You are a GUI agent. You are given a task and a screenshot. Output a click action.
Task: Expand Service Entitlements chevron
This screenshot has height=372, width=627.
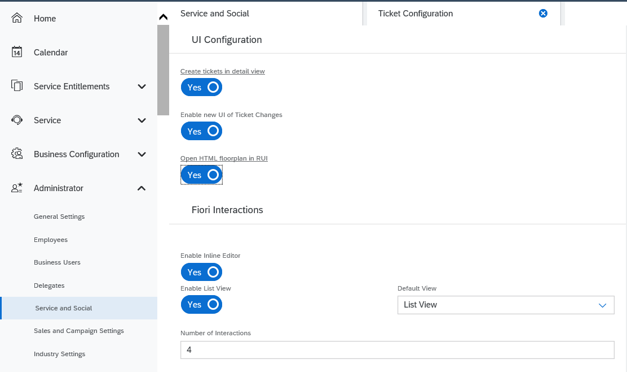click(x=142, y=86)
